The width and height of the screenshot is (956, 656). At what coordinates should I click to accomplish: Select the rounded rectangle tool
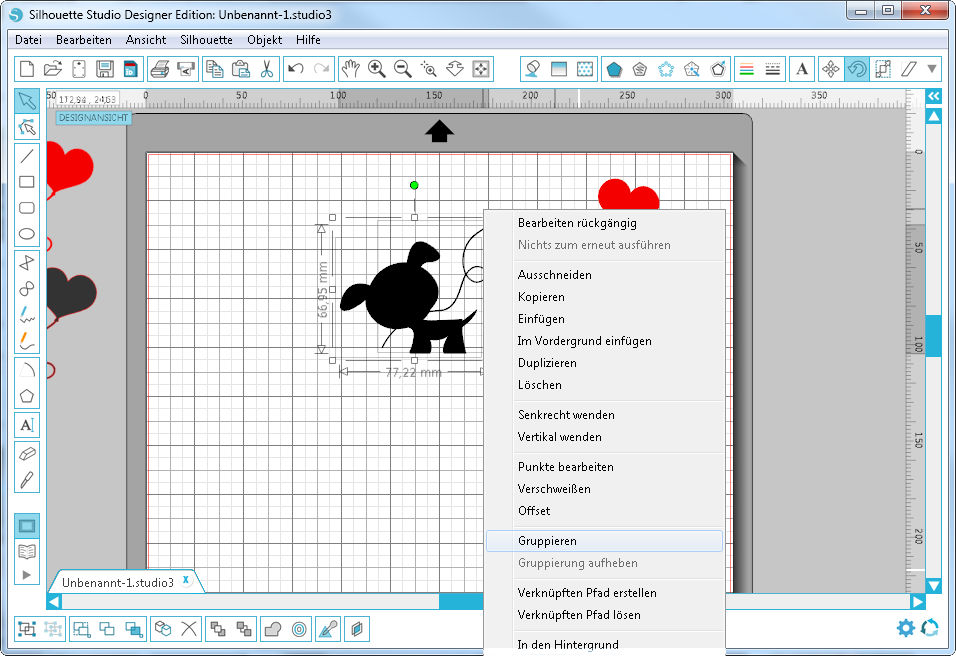(x=27, y=208)
